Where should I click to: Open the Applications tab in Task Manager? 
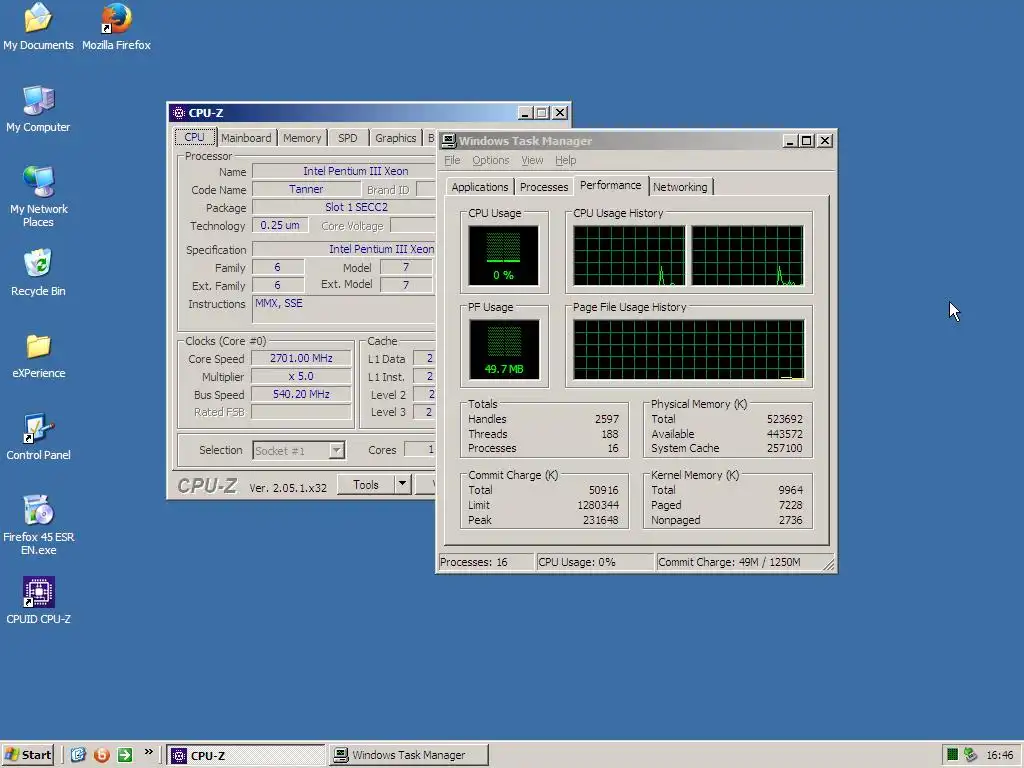[479, 187]
